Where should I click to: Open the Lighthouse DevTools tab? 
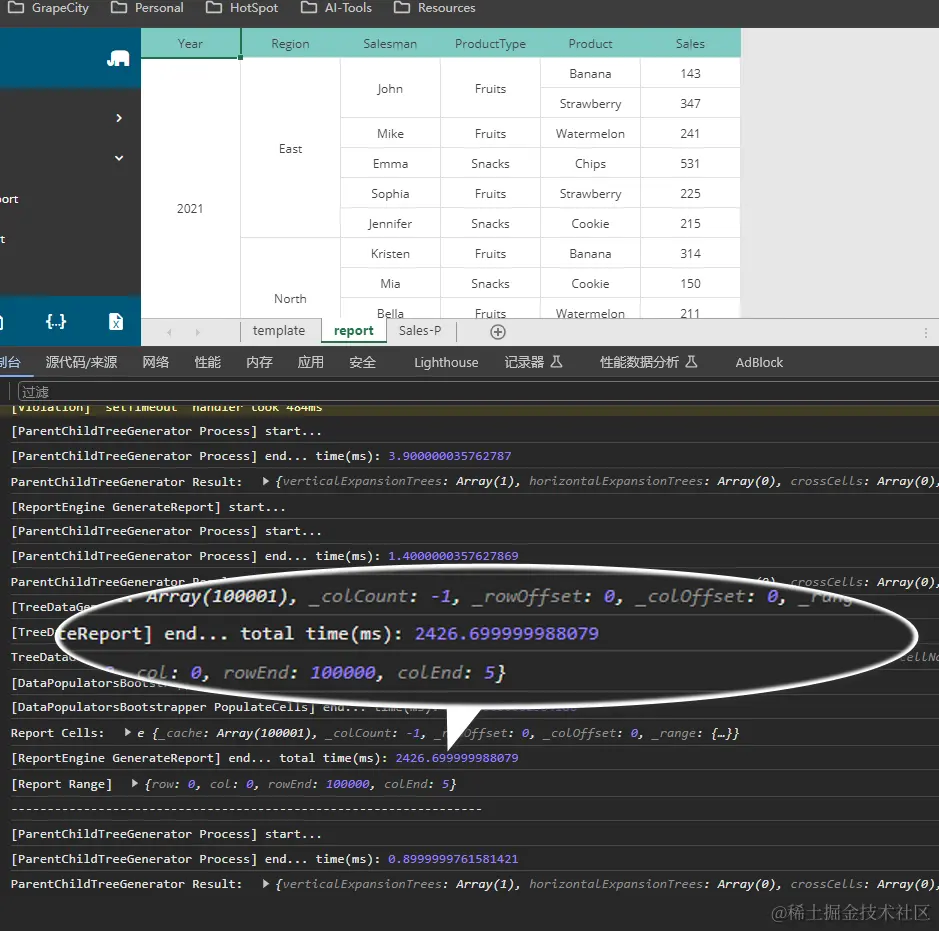pos(446,362)
